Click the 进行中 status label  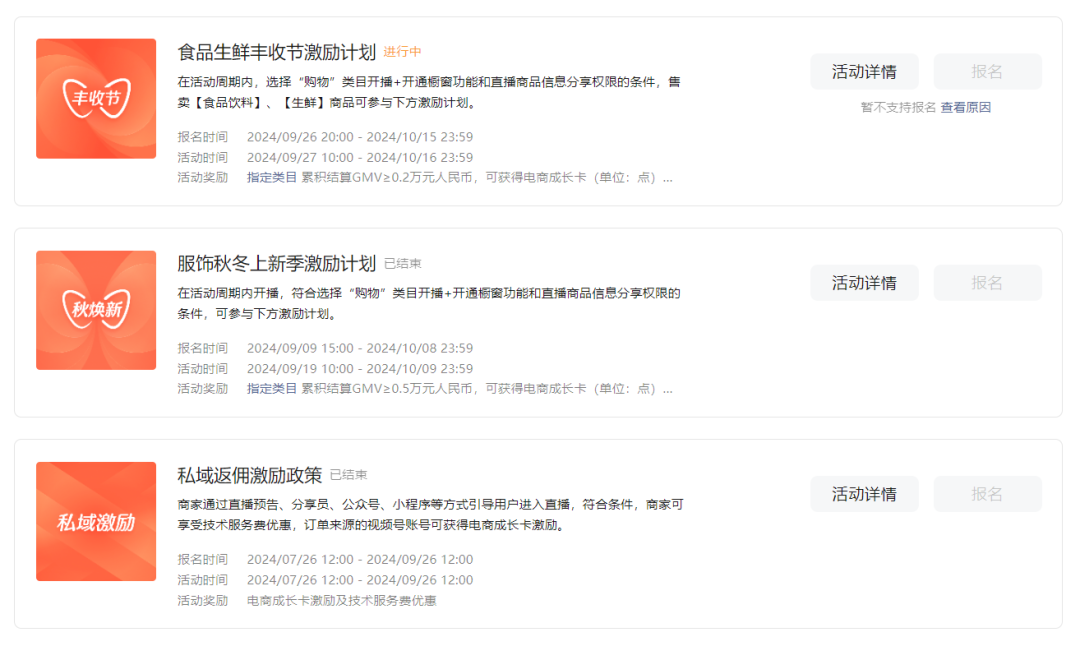(x=402, y=53)
